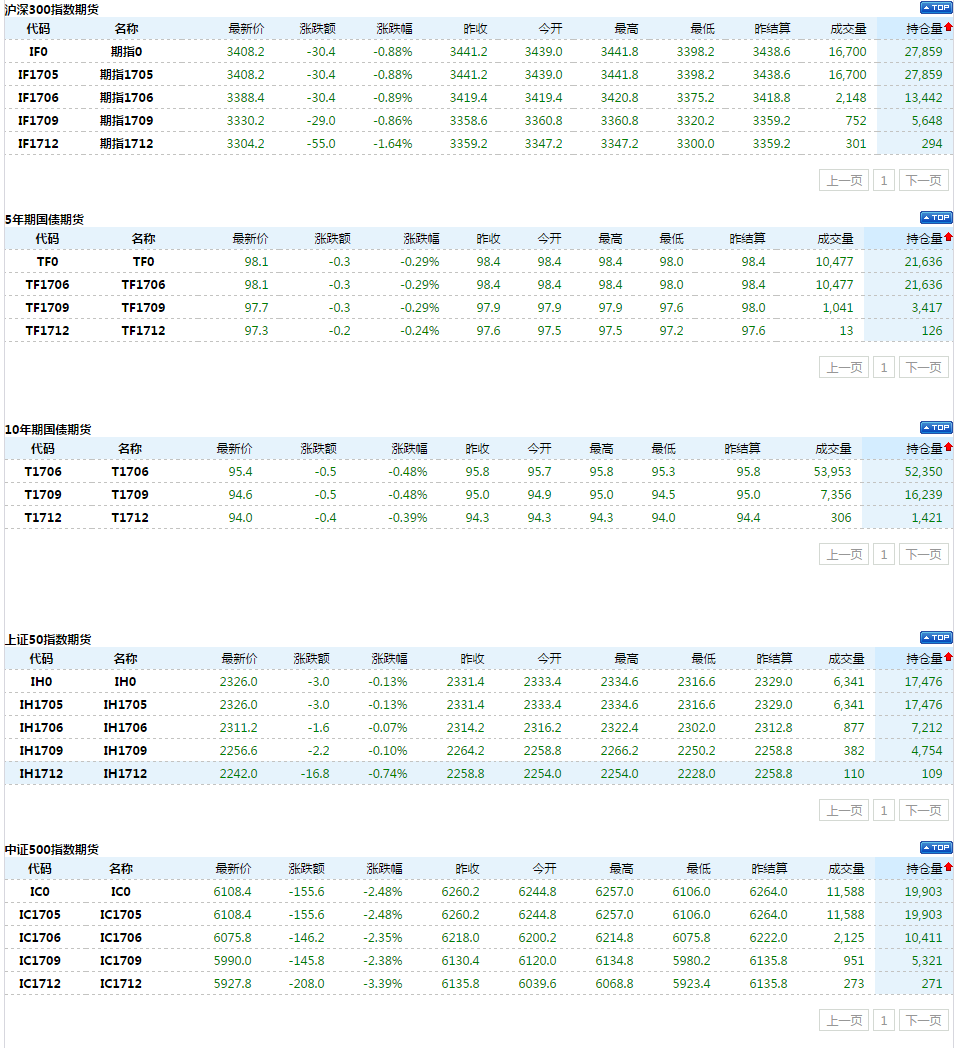Select page 1 in 上证50 pagination
The width and height of the screenshot is (959, 1048).
pos(883,811)
